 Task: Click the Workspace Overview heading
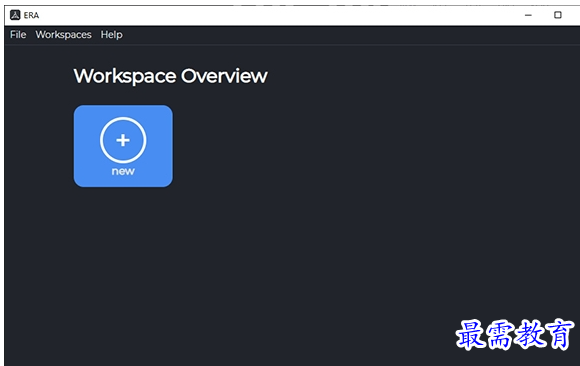(170, 76)
